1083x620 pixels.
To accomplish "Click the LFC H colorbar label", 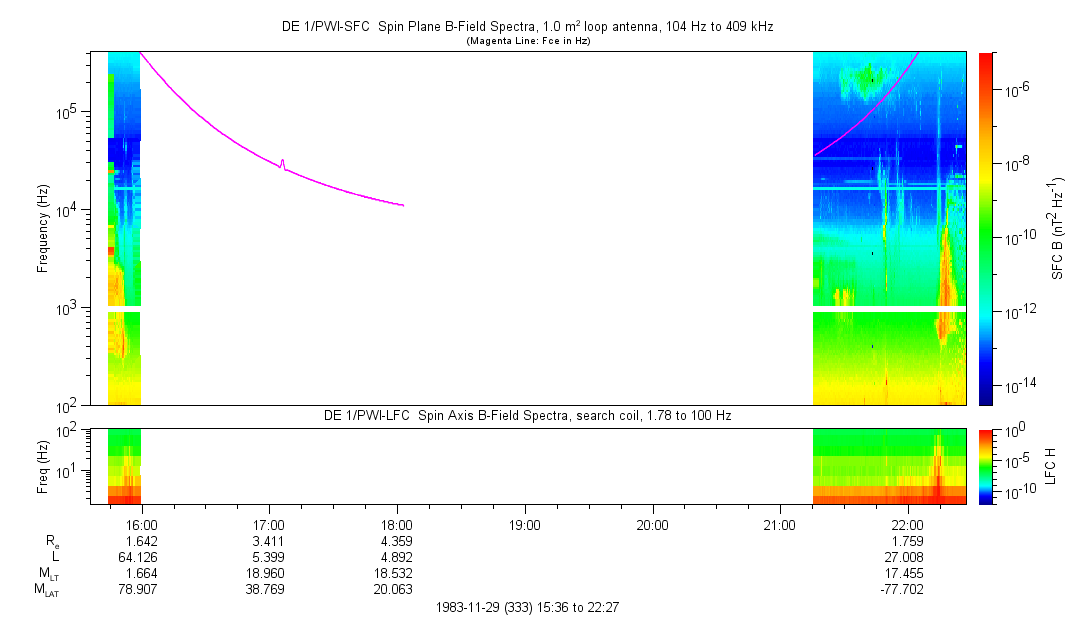I will point(1052,466).
